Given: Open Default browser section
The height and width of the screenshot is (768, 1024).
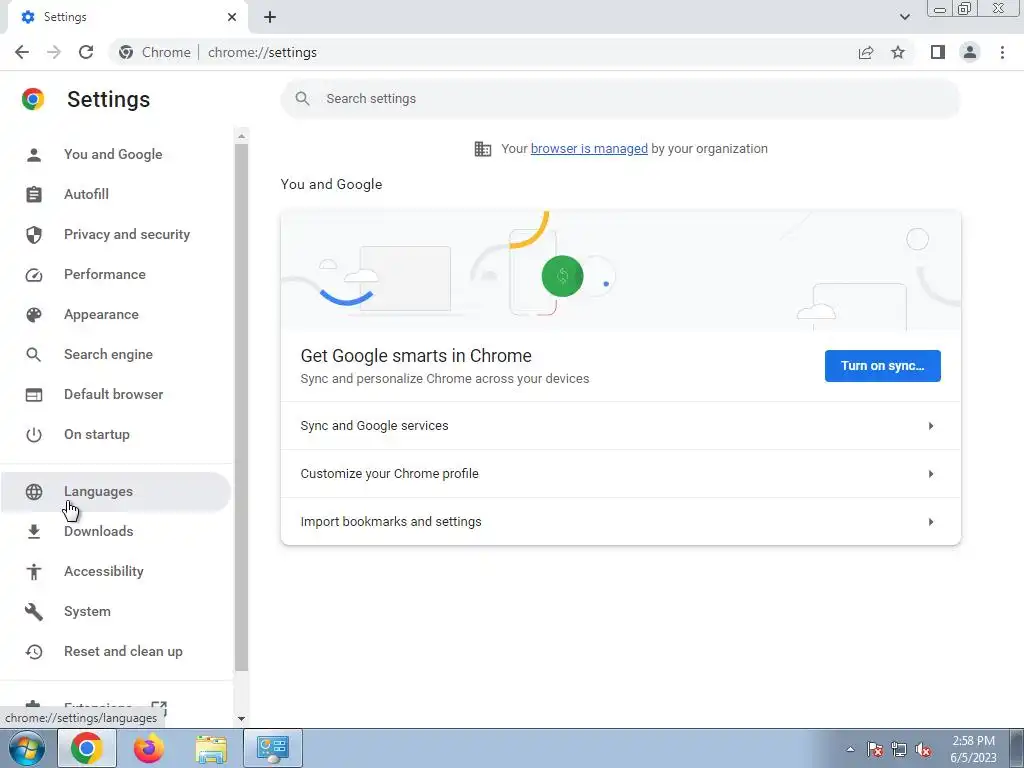Looking at the screenshot, I should coord(116,394).
